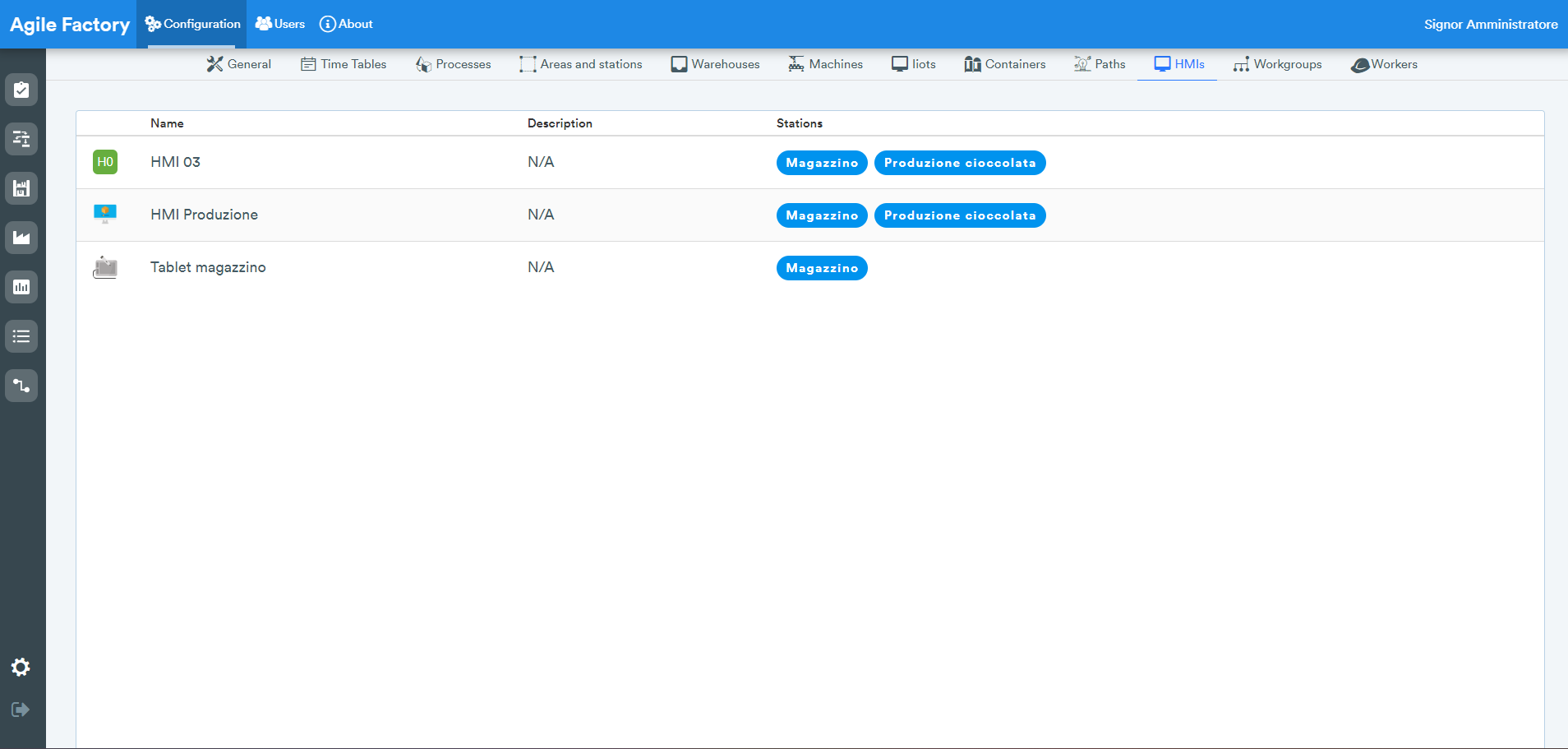Open the Areas and stations tab label

coord(592,64)
